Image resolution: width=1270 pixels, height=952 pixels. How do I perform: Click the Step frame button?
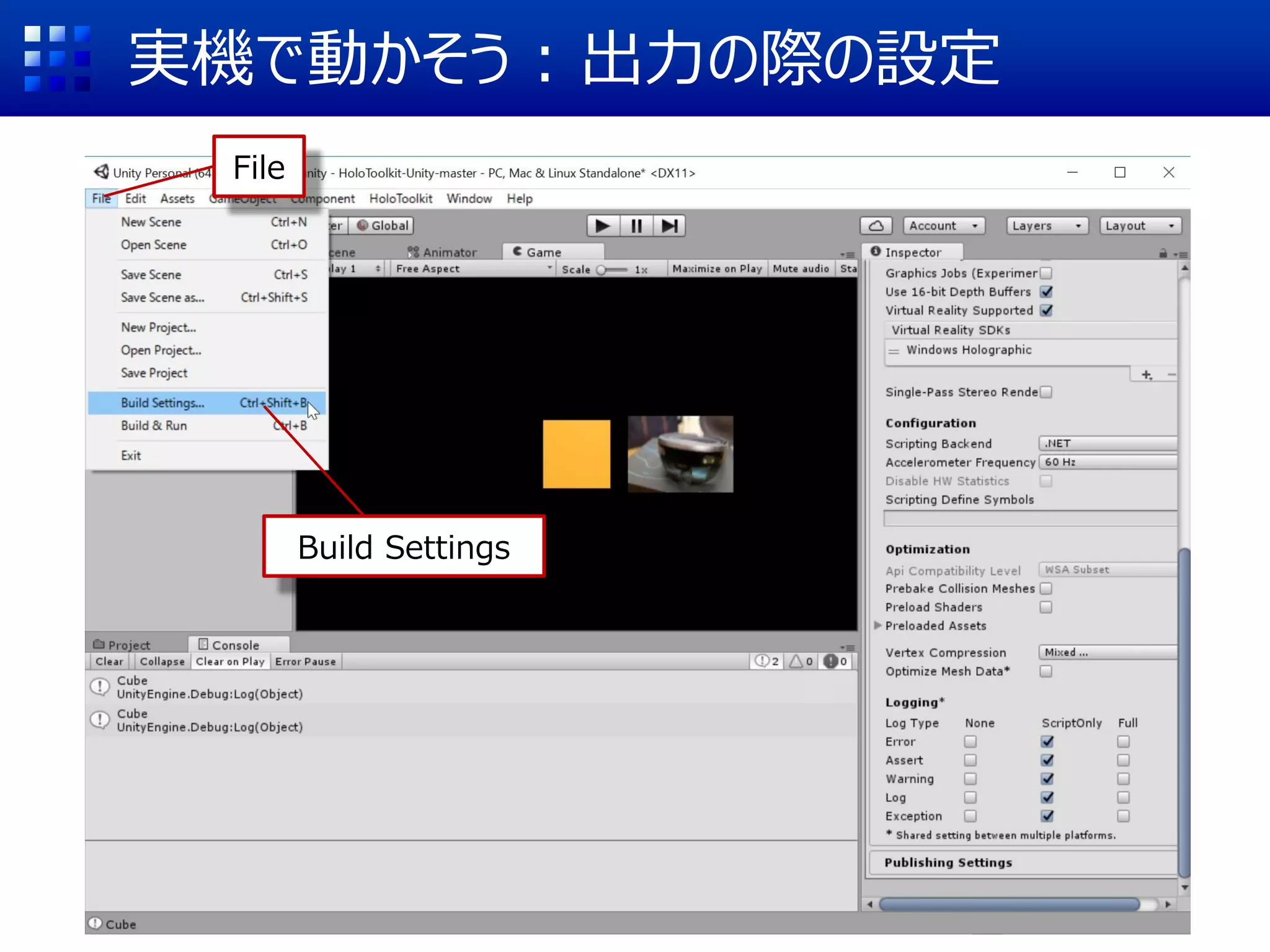click(x=669, y=226)
